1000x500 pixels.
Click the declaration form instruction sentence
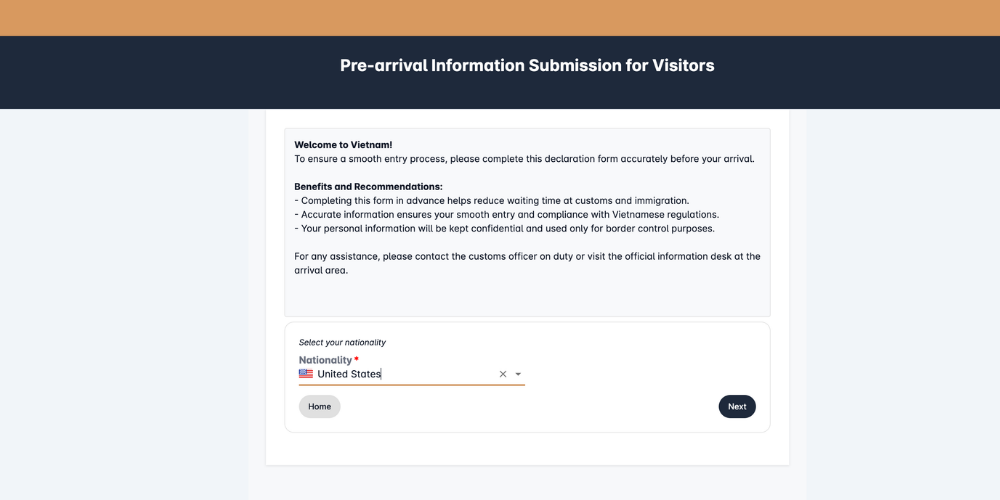tap(524, 159)
